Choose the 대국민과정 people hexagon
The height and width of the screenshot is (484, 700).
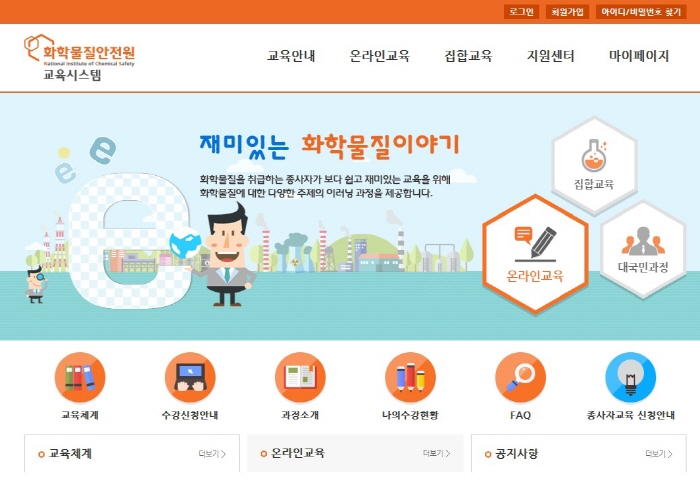(x=643, y=249)
